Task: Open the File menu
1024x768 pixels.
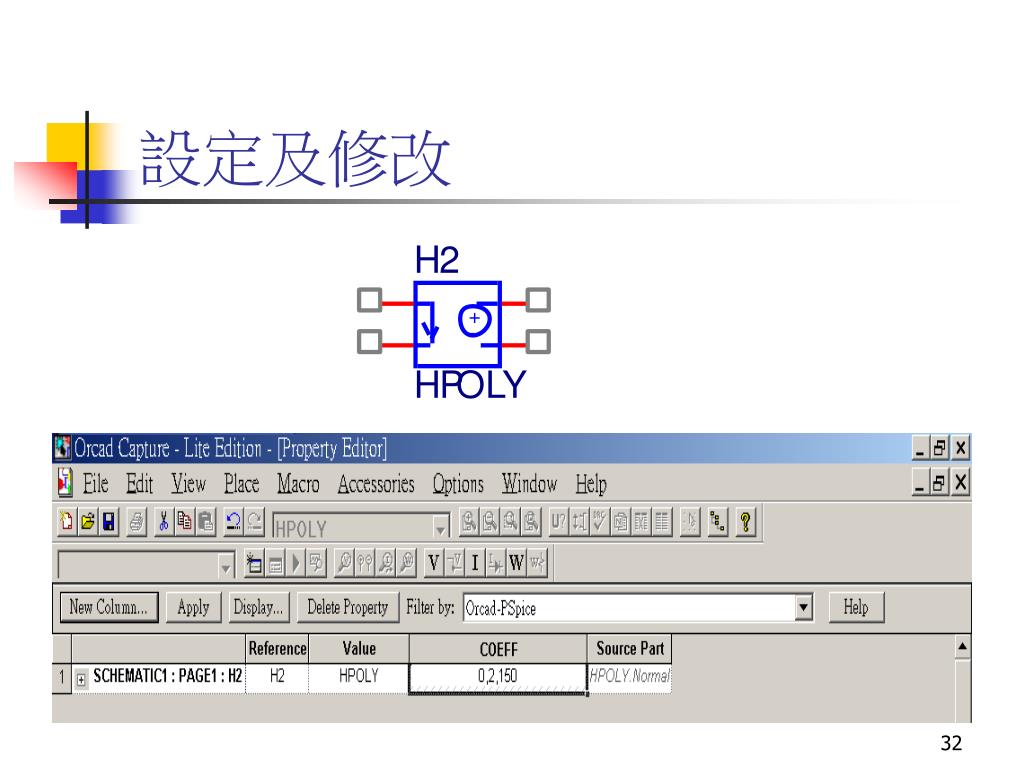Action: point(95,484)
